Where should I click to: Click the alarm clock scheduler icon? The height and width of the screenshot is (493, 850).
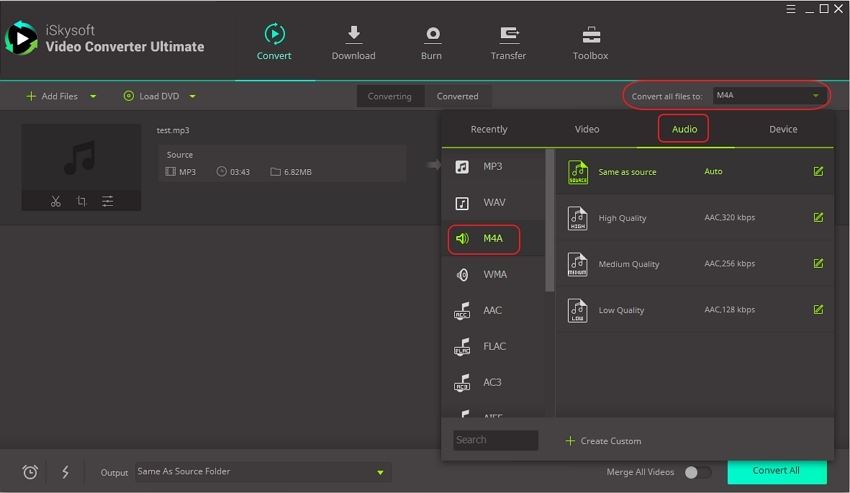tap(30, 472)
